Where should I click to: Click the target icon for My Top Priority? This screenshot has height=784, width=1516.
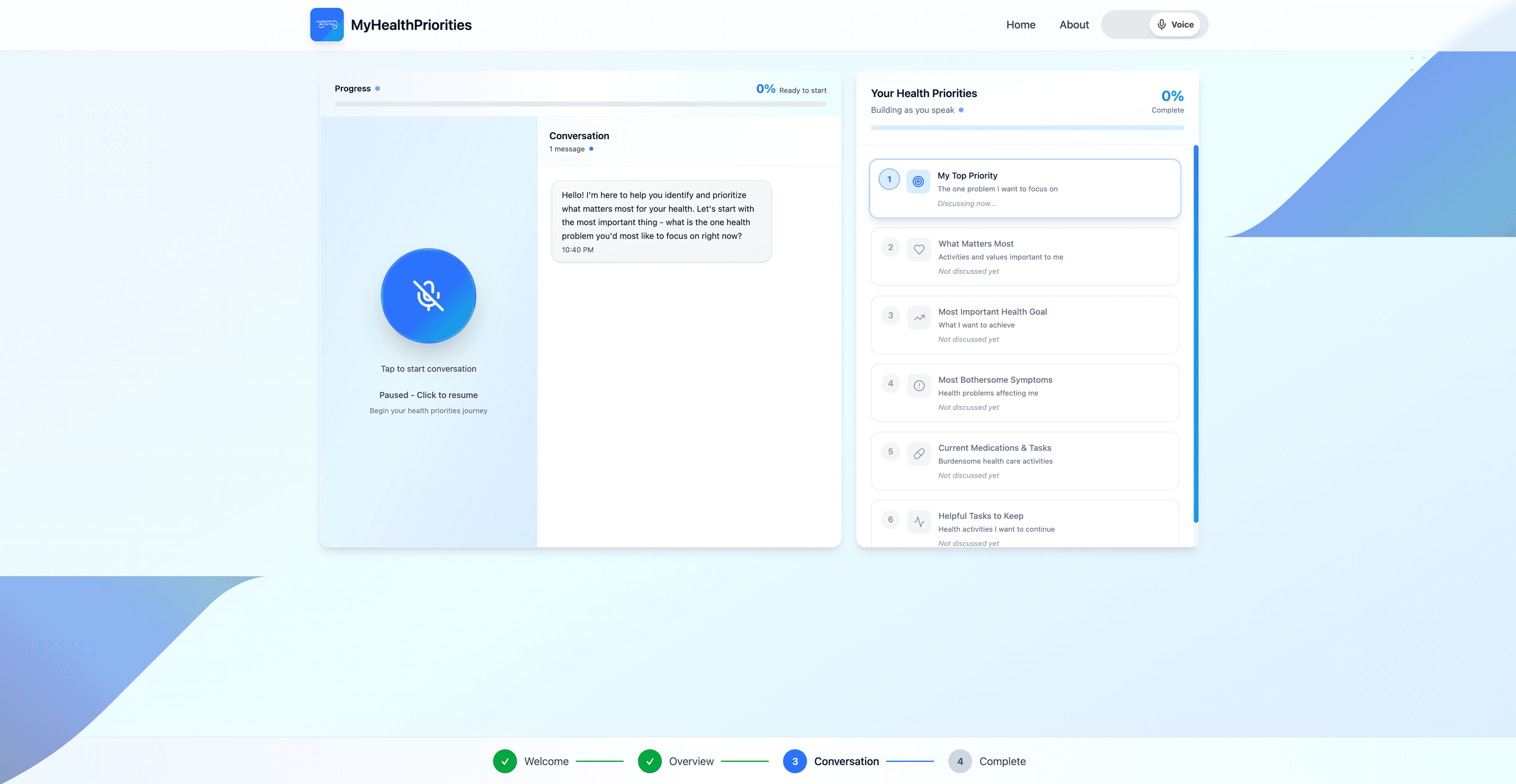click(917, 182)
